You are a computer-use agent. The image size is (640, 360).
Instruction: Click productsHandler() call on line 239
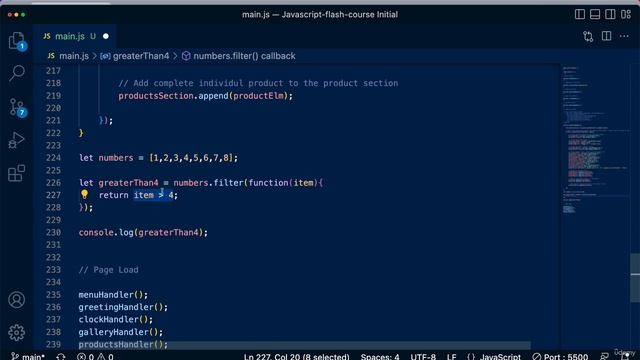point(123,344)
